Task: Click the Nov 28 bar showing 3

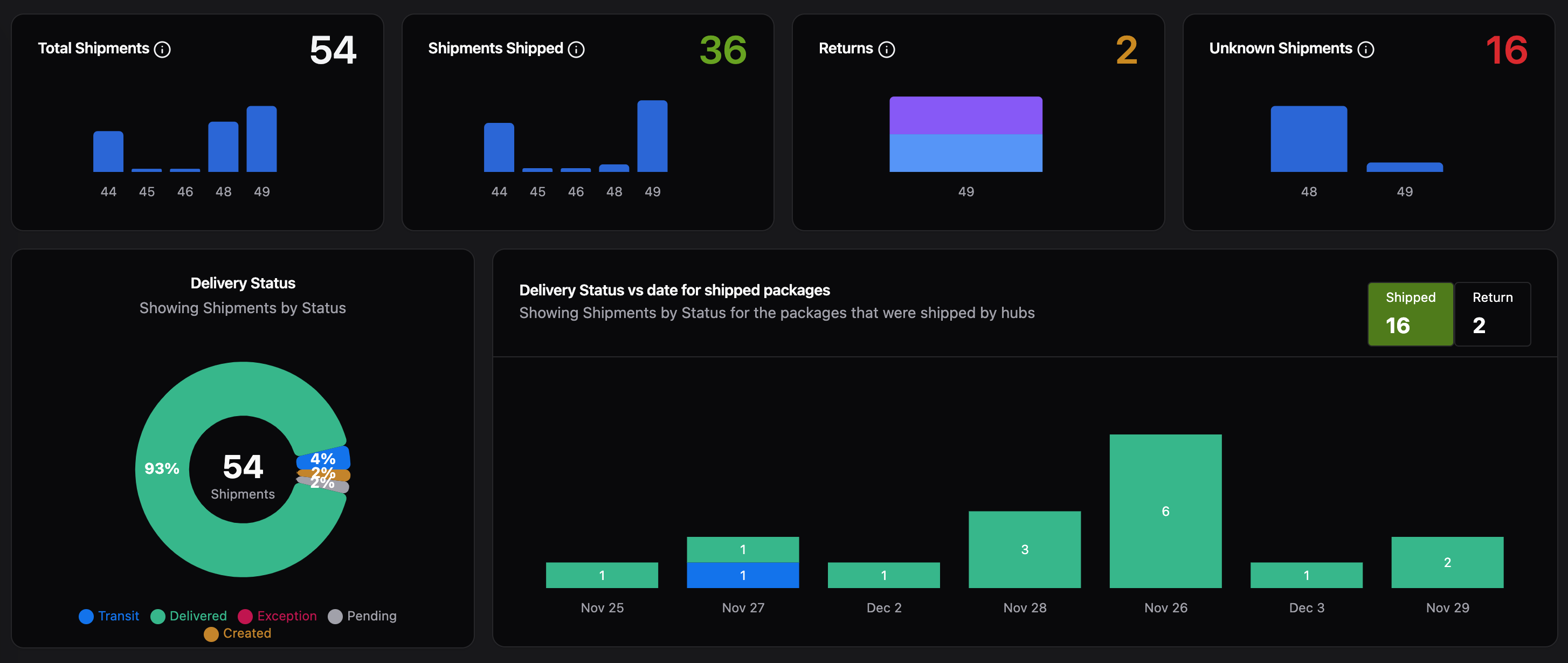Action: point(1025,549)
